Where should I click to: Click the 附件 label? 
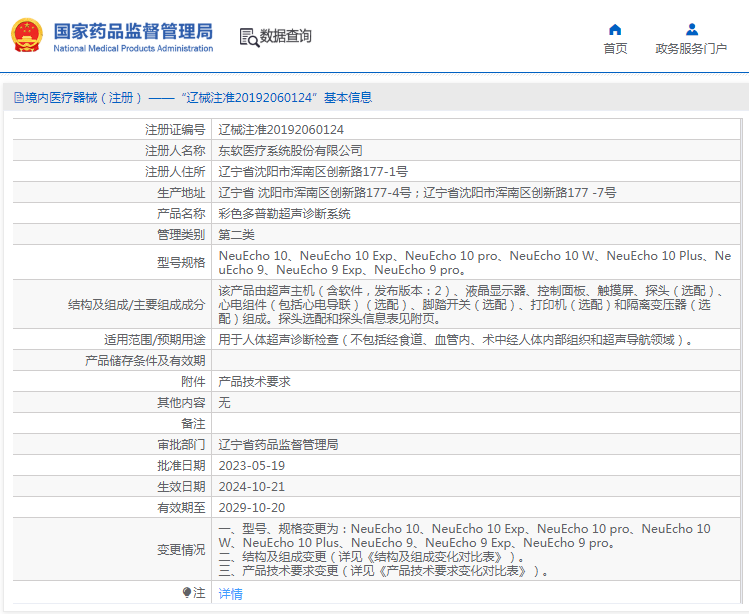coord(193,382)
